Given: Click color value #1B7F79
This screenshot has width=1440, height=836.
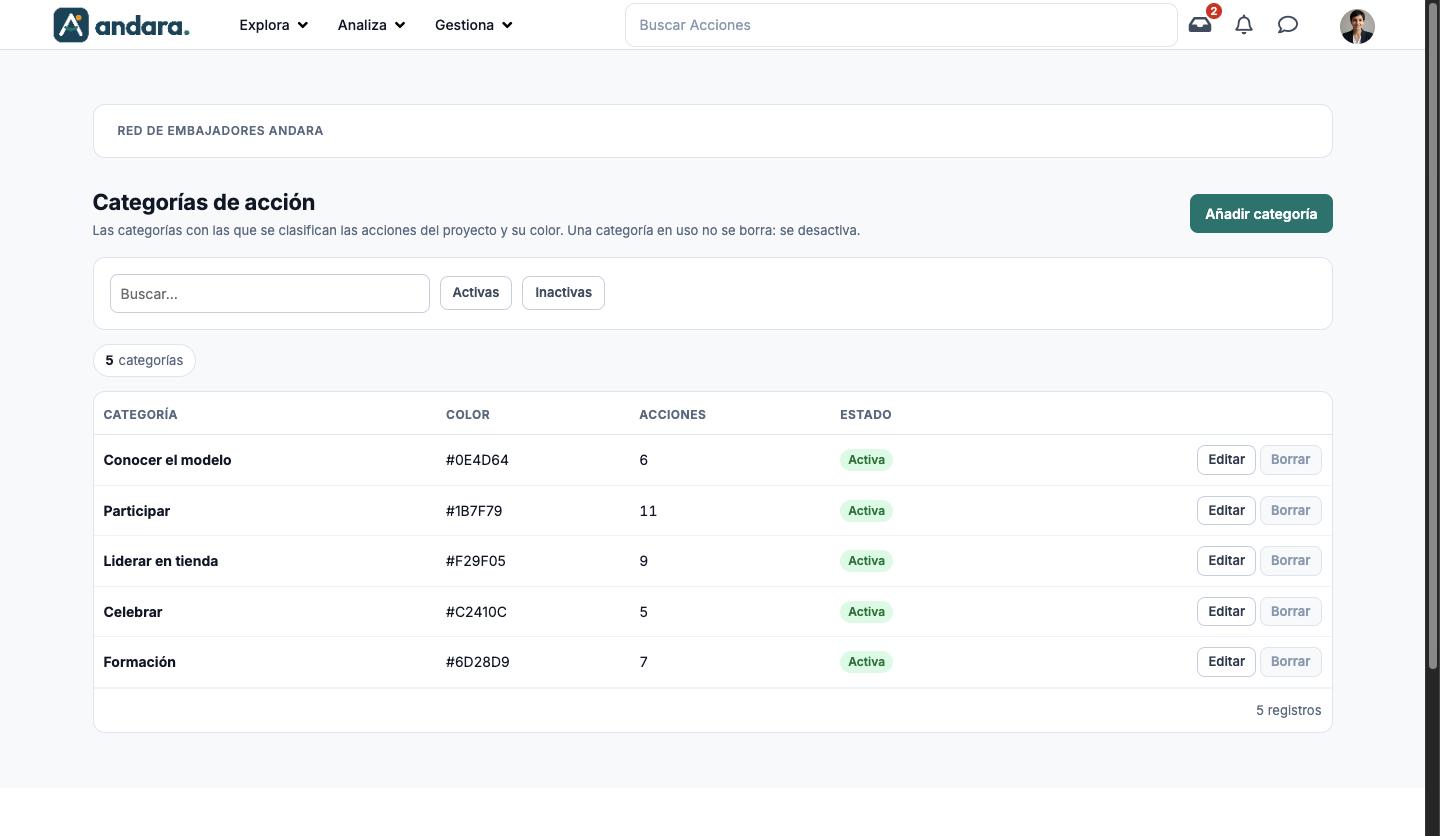Looking at the screenshot, I should pos(474,511).
